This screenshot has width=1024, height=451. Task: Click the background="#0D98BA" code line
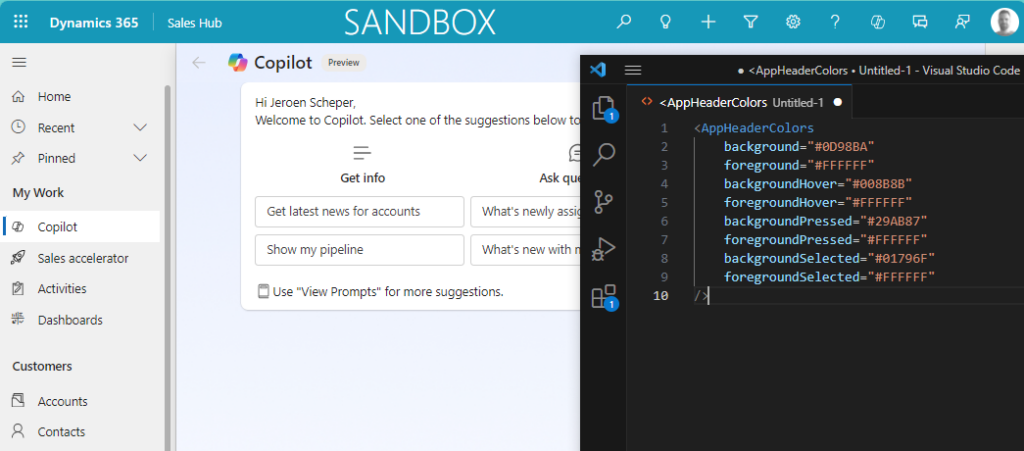pos(799,146)
